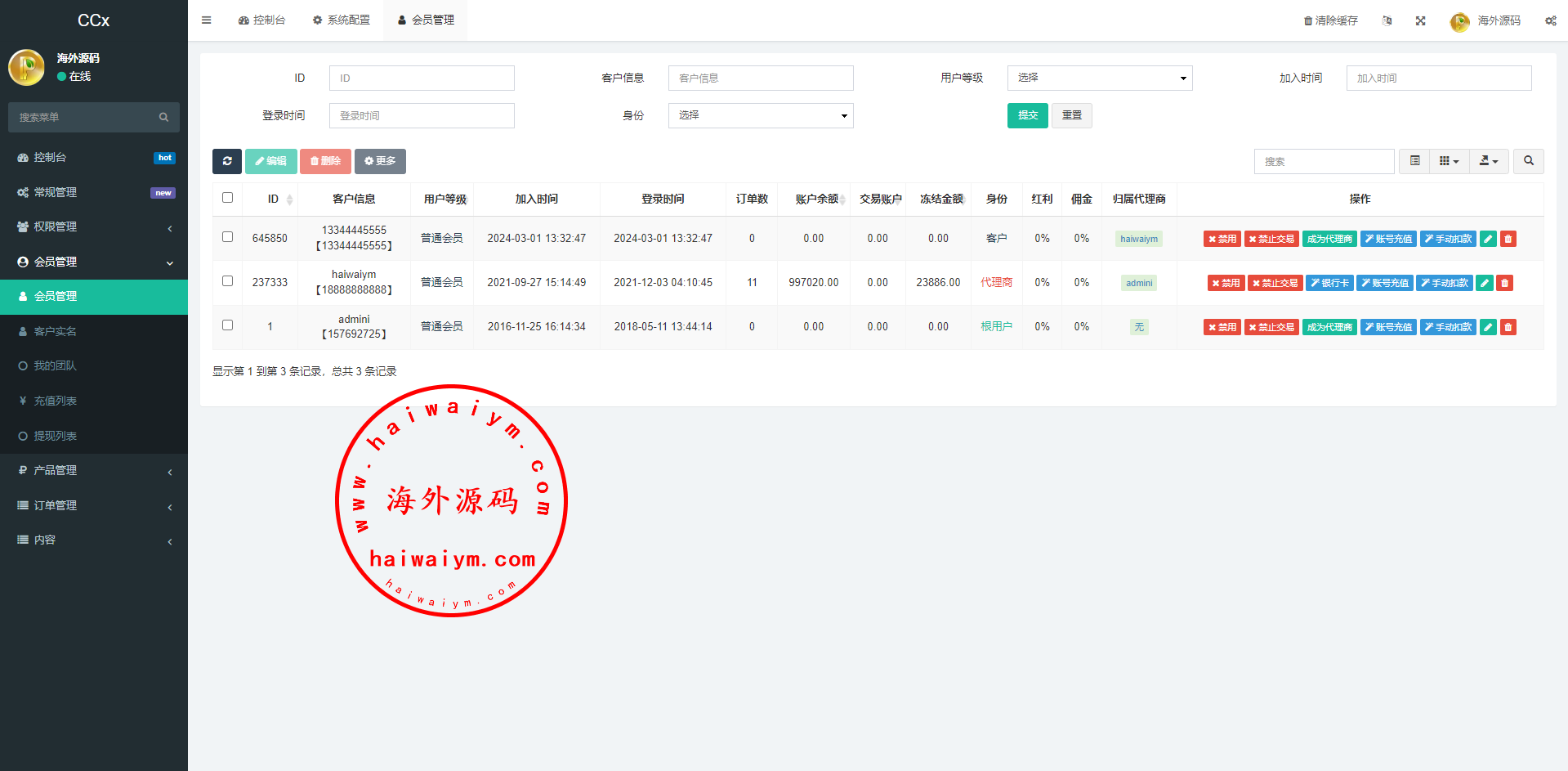Open the 用户等级 dropdown
The width and height of the screenshot is (1568, 771).
click(x=1099, y=78)
